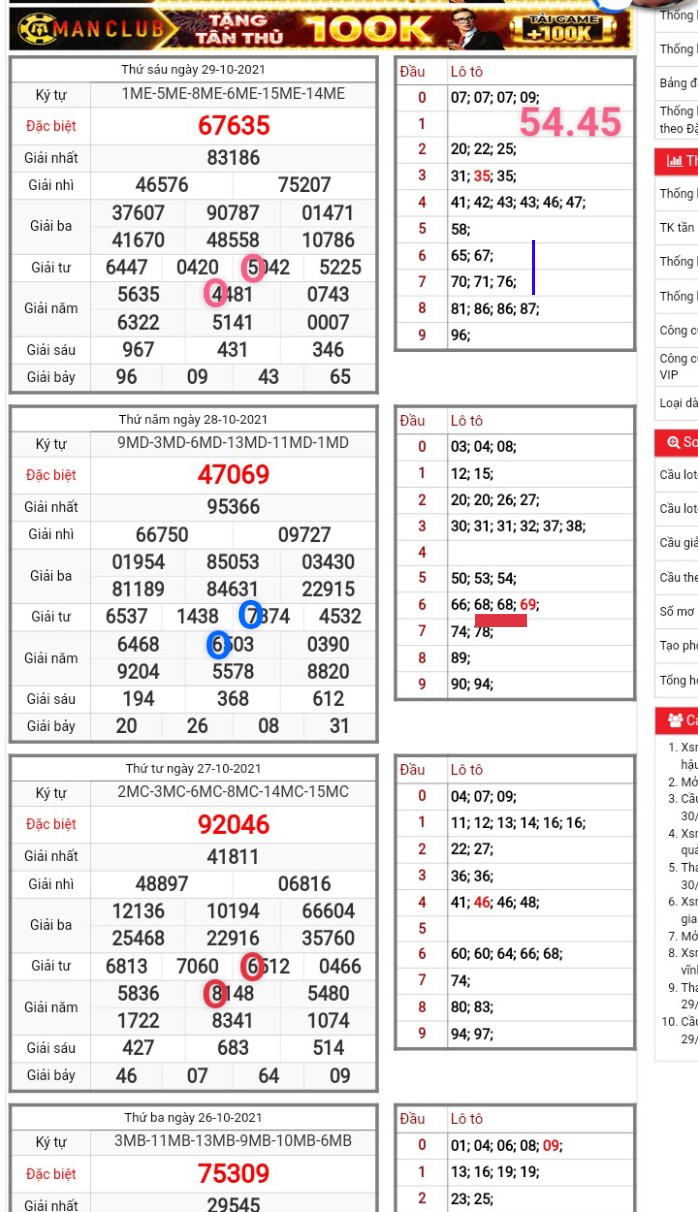The height and width of the screenshot is (1212, 698).
Task: Click lô tô row '60; 60; 64; 66; 68;'
Action: click(x=507, y=957)
